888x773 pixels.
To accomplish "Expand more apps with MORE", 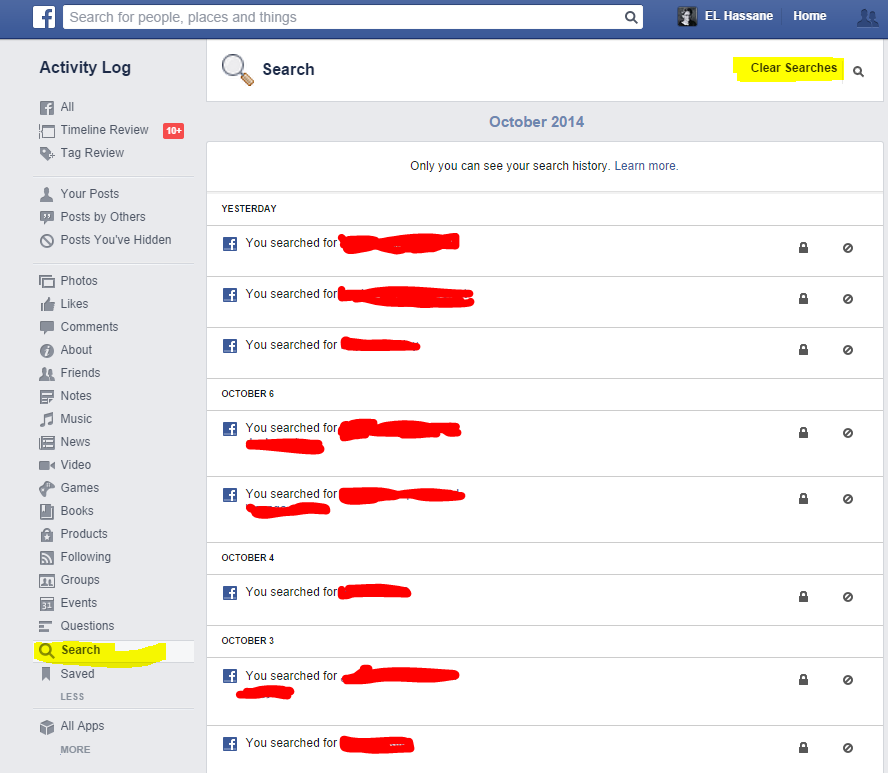I will 75,749.
